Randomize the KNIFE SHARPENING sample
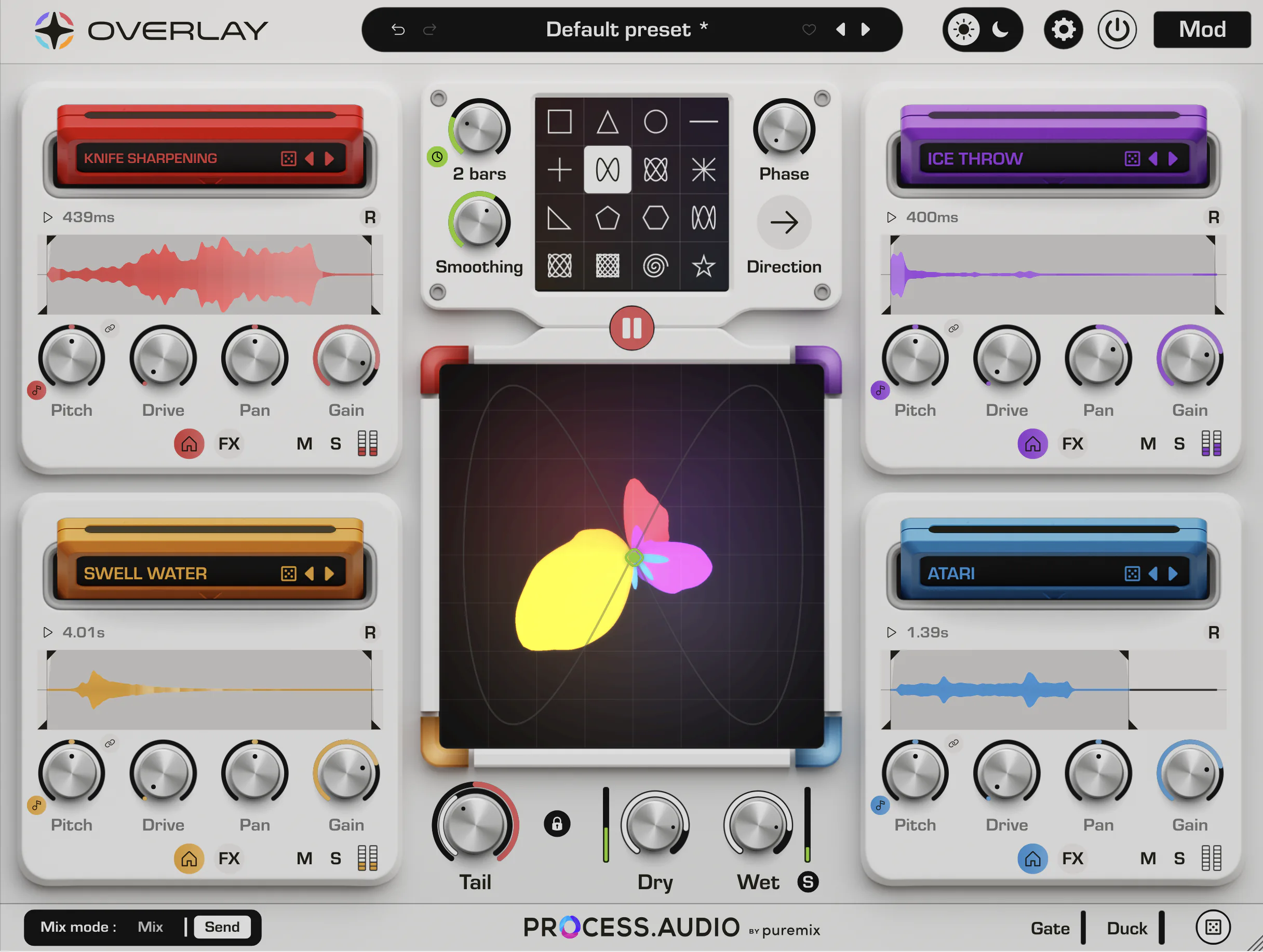The height and width of the screenshot is (952, 1263). coord(288,158)
